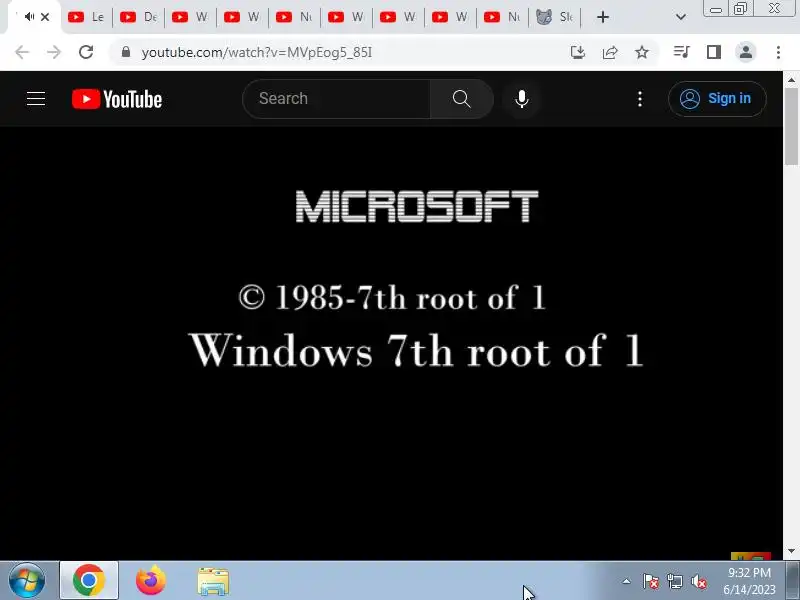Screen dimensions: 800x600
Task: Click the page scrollbar up arrow
Action: tap(791, 80)
